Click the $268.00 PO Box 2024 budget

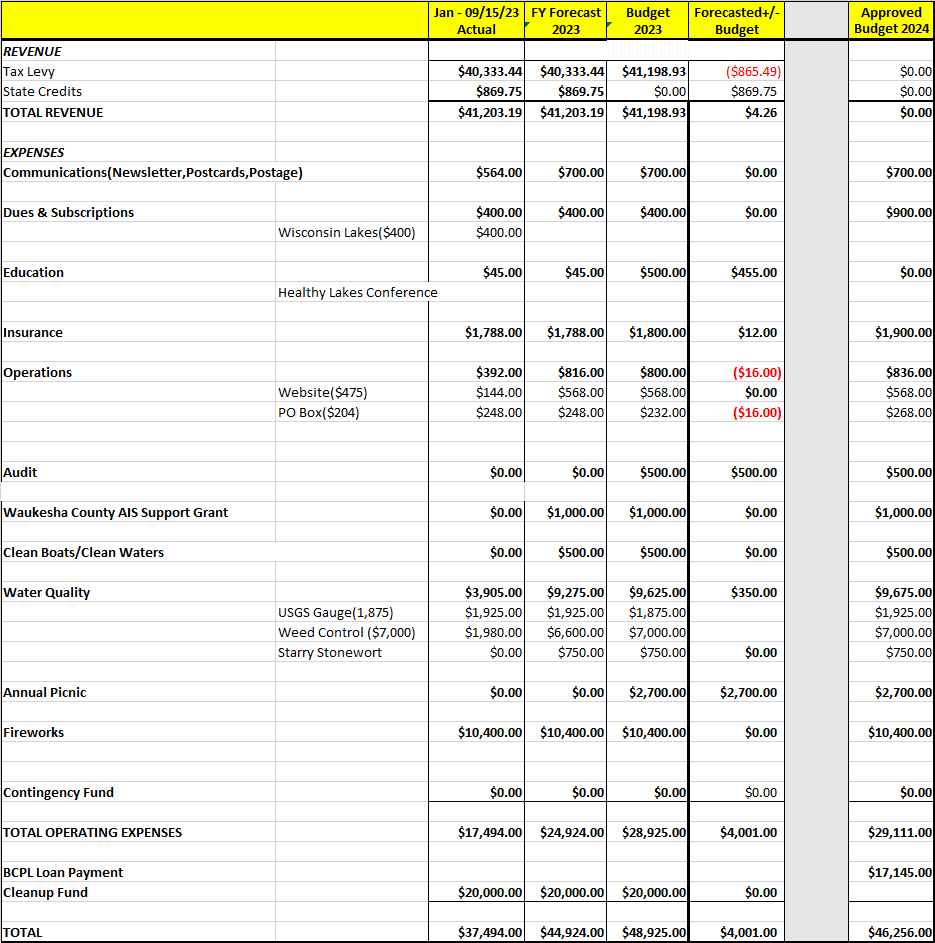909,413
